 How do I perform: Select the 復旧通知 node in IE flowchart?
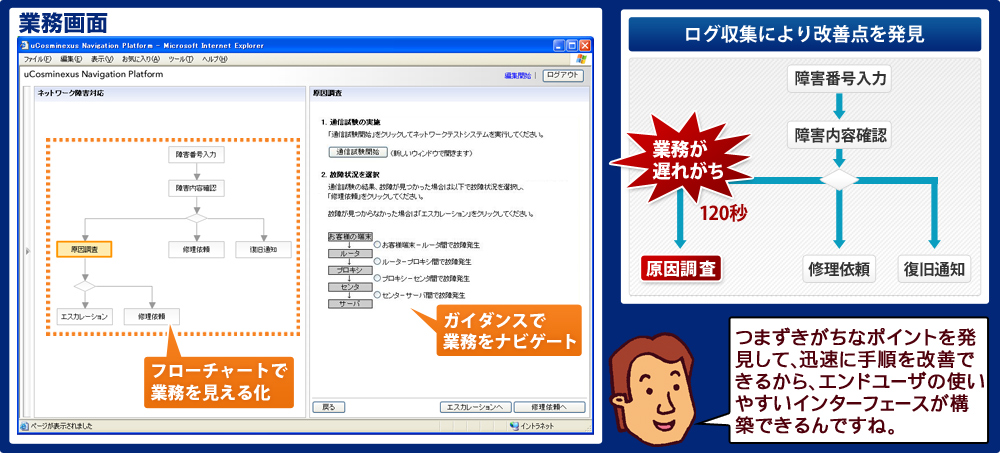tap(263, 249)
